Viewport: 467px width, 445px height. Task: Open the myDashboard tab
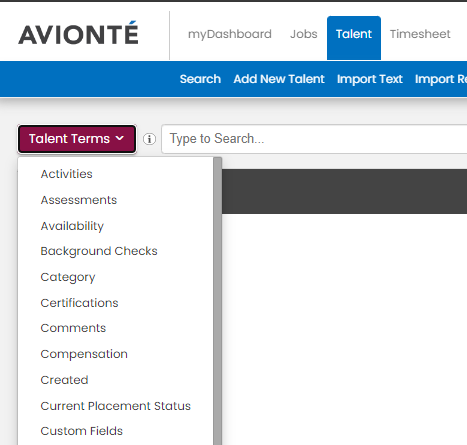click(x=230, y=34)
